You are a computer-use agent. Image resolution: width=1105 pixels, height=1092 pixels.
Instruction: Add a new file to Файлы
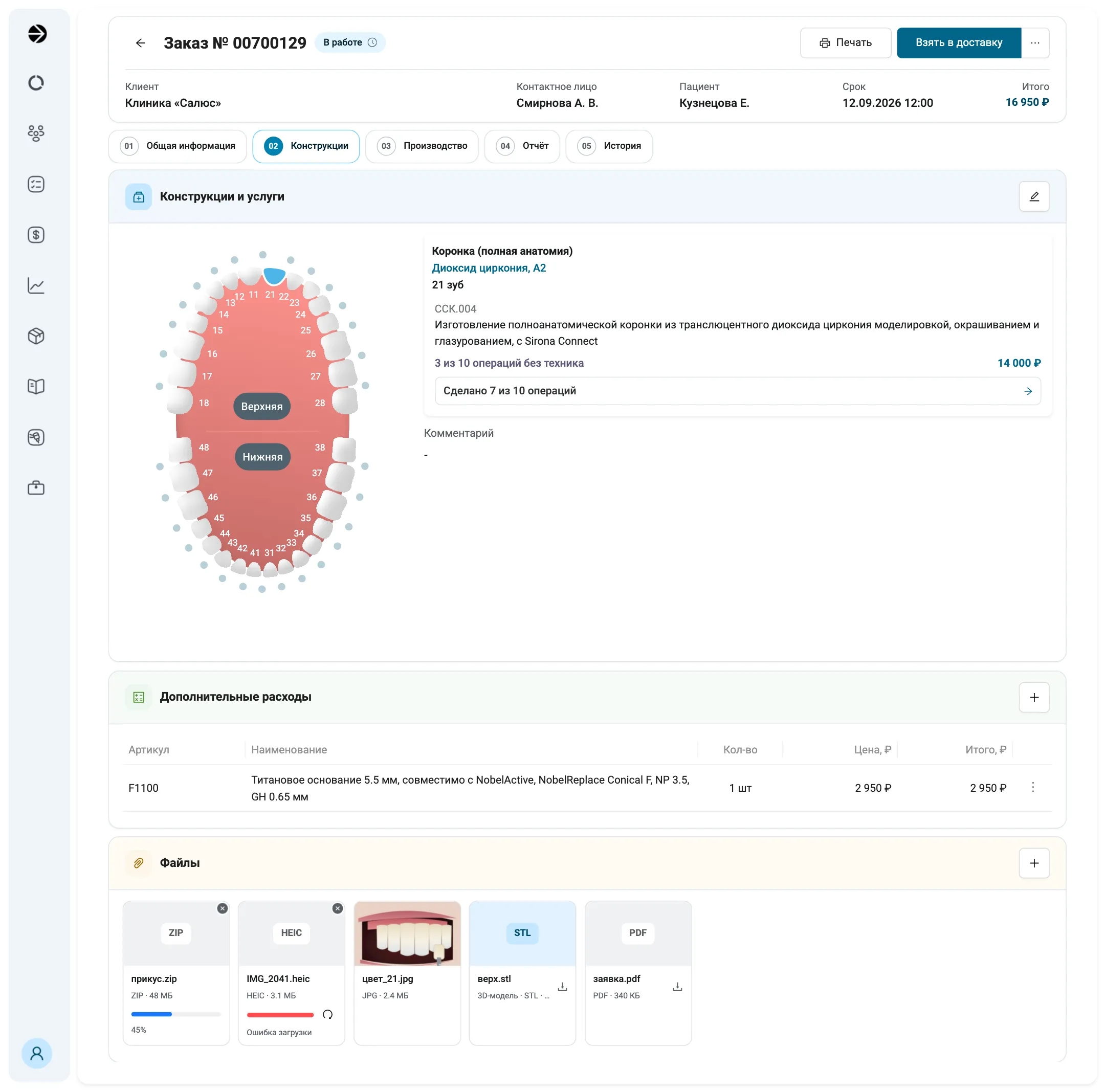[x=1034, y=863]
